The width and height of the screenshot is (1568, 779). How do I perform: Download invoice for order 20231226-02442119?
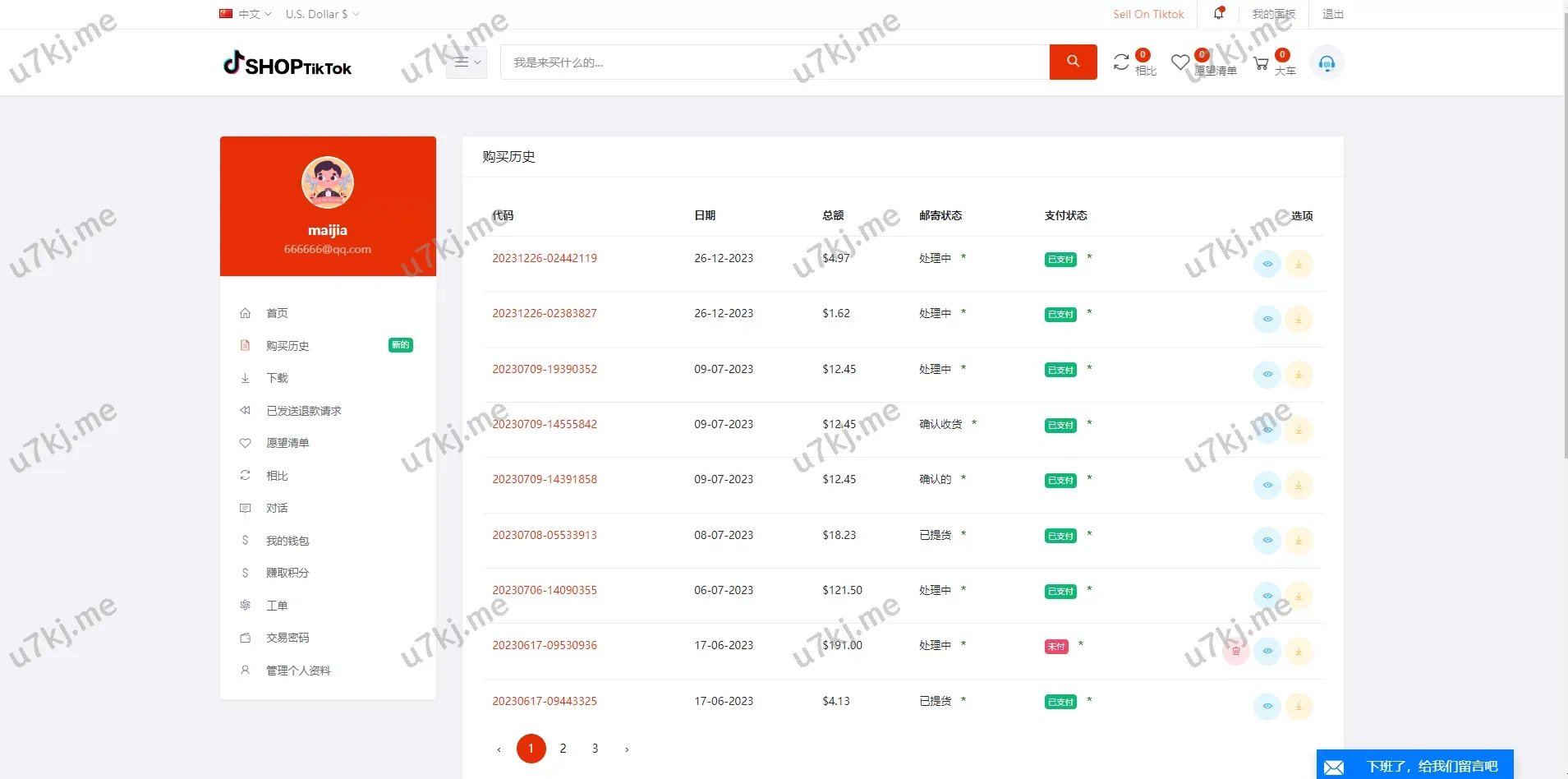tap(1299, 264)
